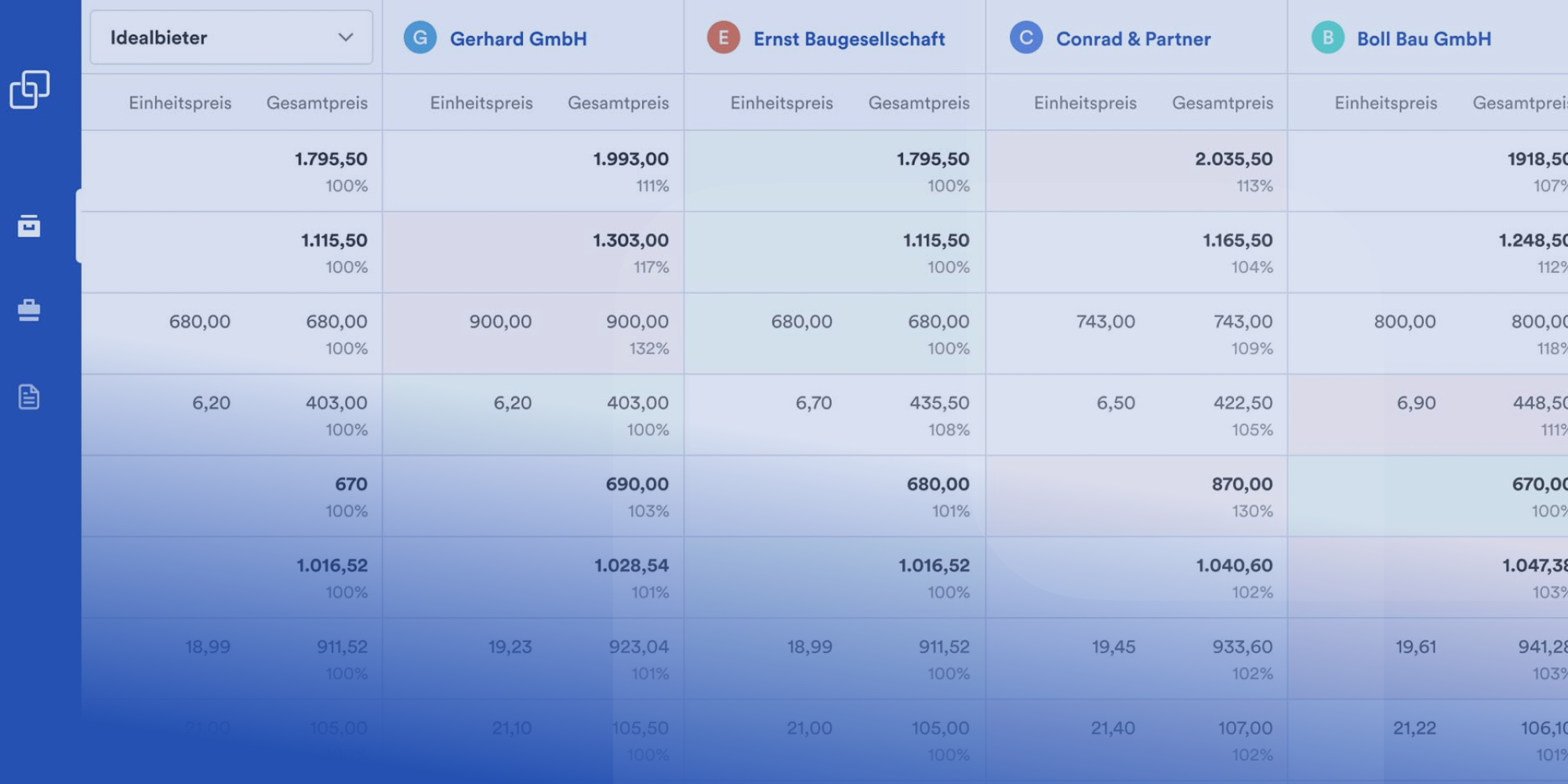Open Ernst Baugesellschaft bidder link
The height and width of the screenshot is (784, 1568).
pyautogui.click(x=849, y=38)
